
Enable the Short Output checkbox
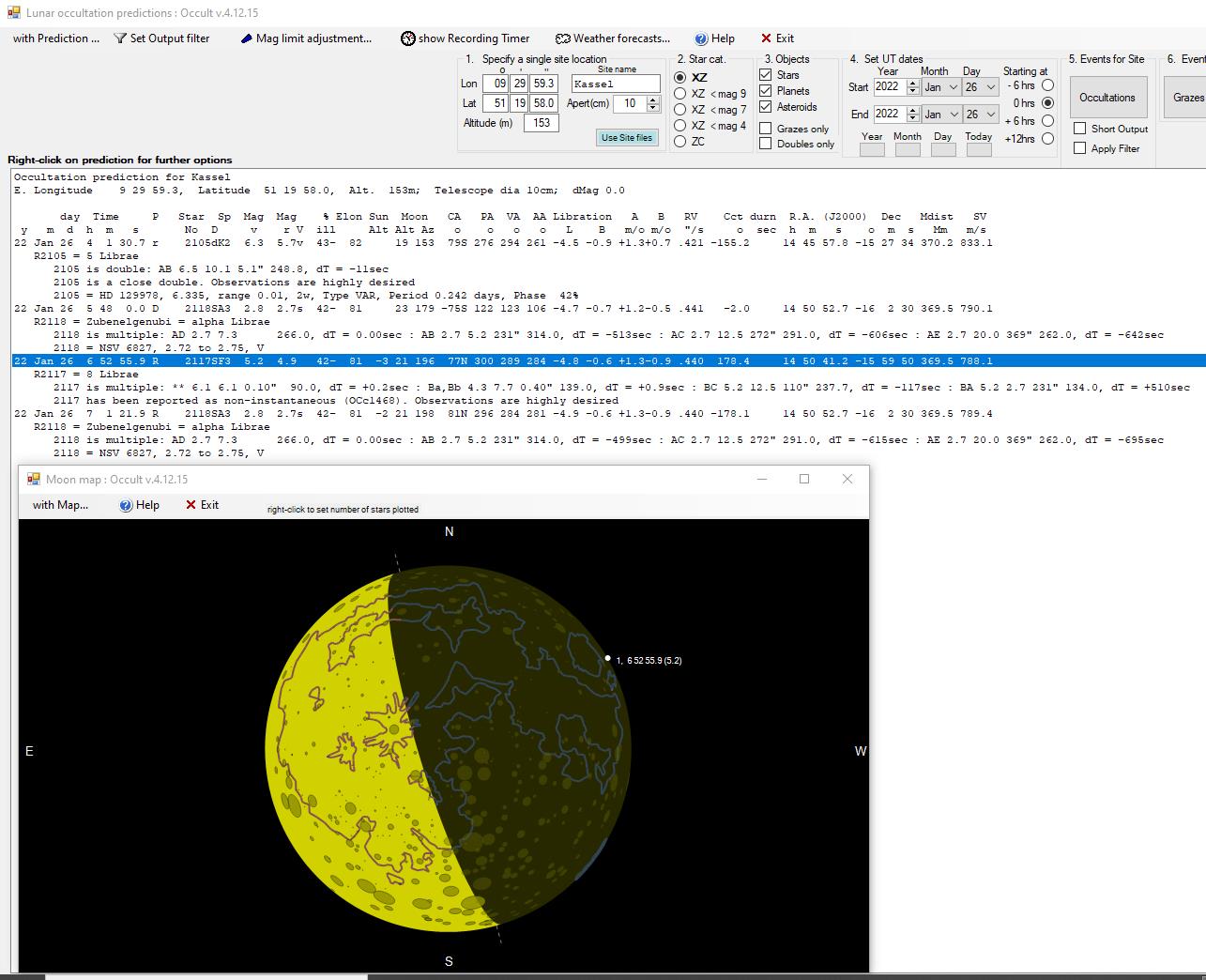pyautogui.click(x=1080, y=129)
